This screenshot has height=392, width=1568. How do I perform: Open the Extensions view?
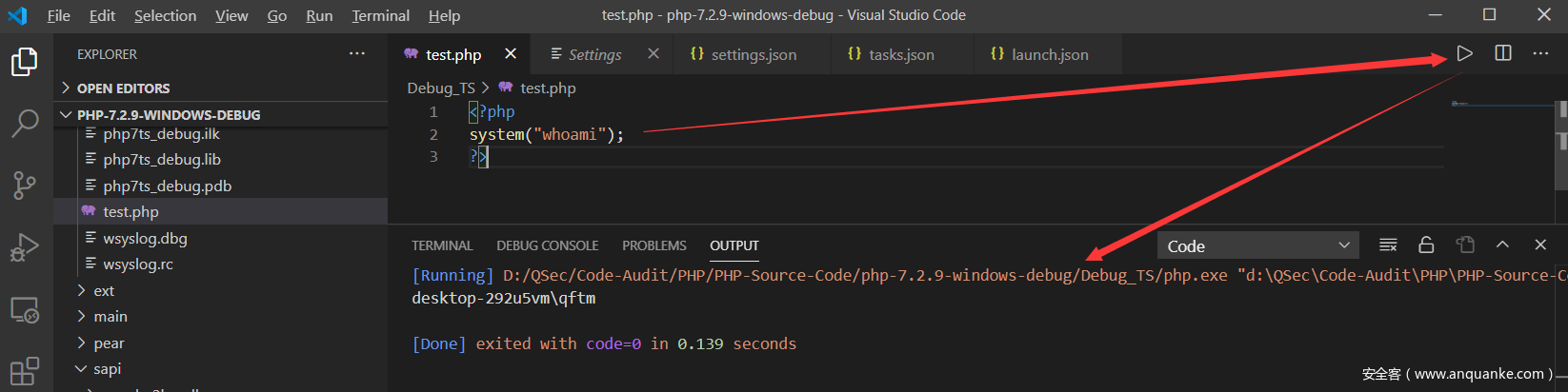click(25, 370)
